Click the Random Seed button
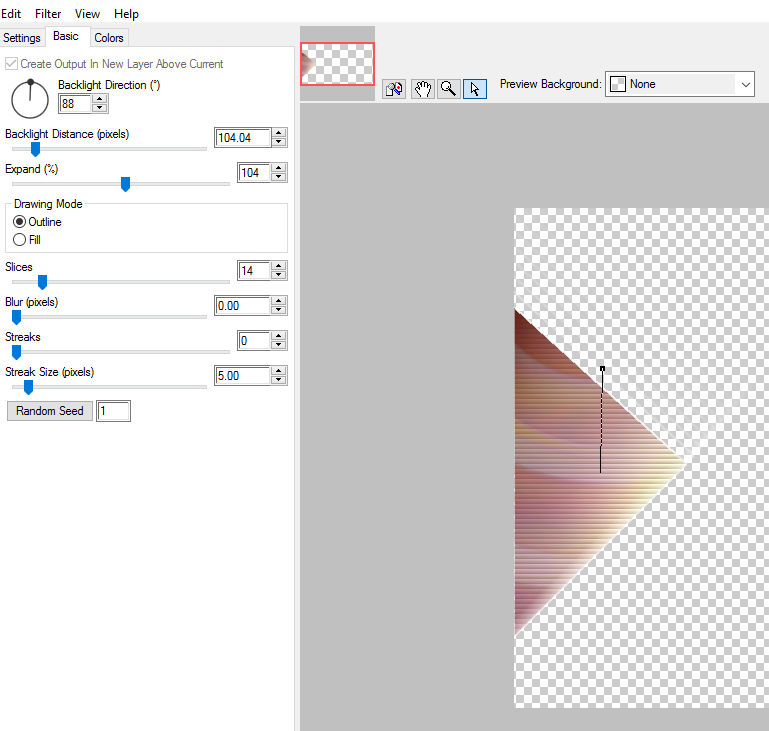The height and width of the screenshot is (731, 769). [x=50, y=411]
